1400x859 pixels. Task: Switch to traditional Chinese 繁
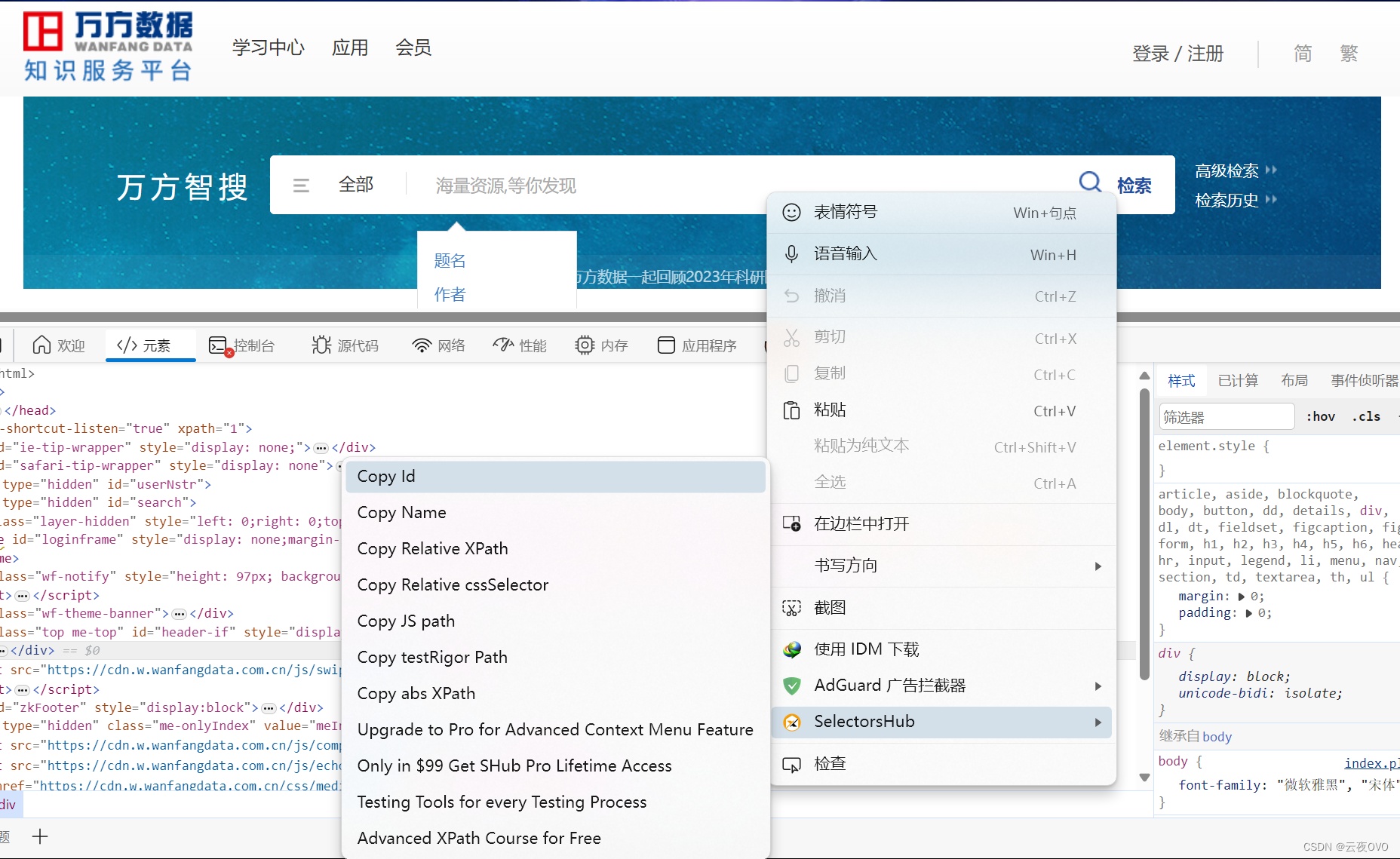1349,54
